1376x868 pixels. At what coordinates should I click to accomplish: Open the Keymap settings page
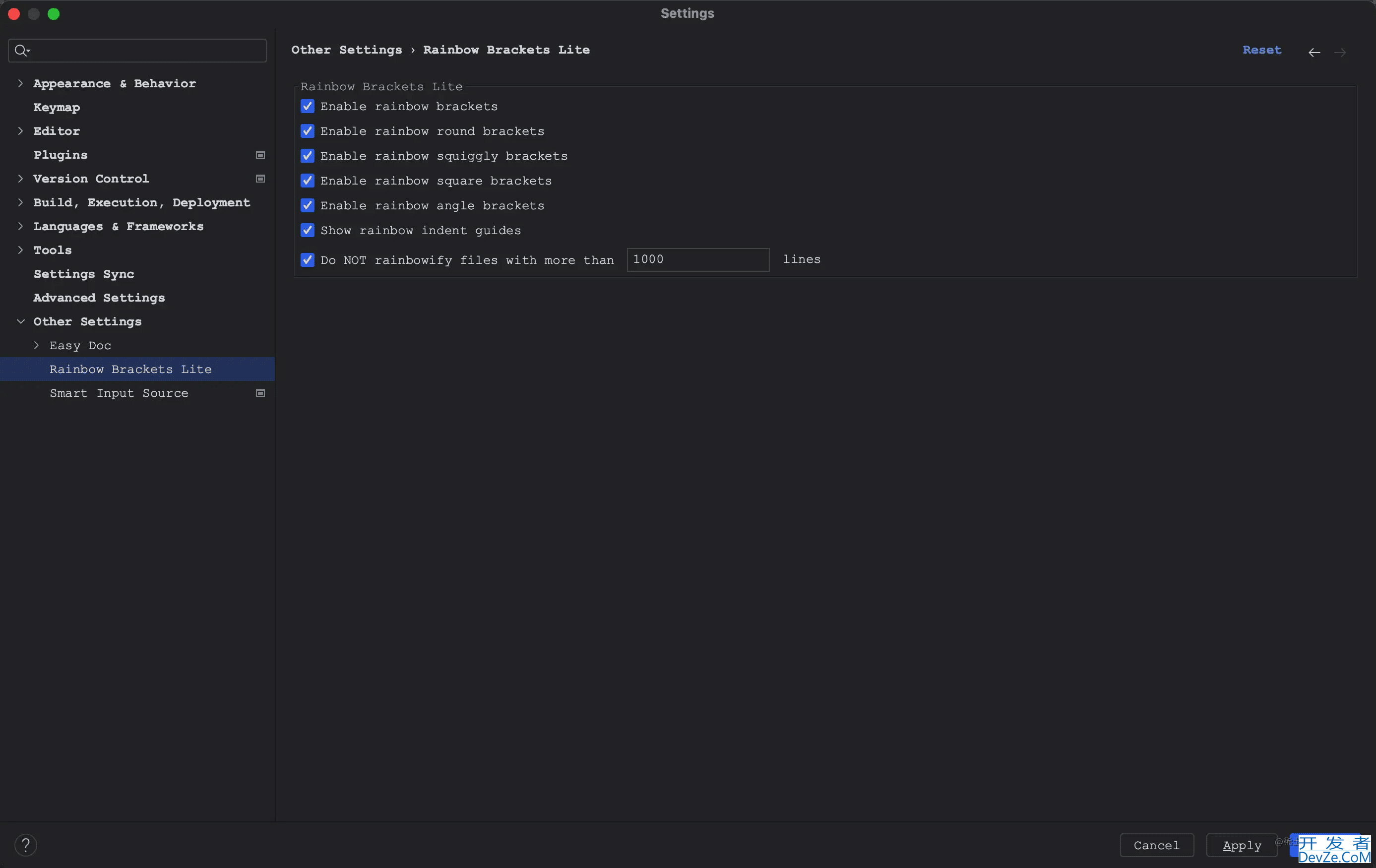[x=57, y=108]
